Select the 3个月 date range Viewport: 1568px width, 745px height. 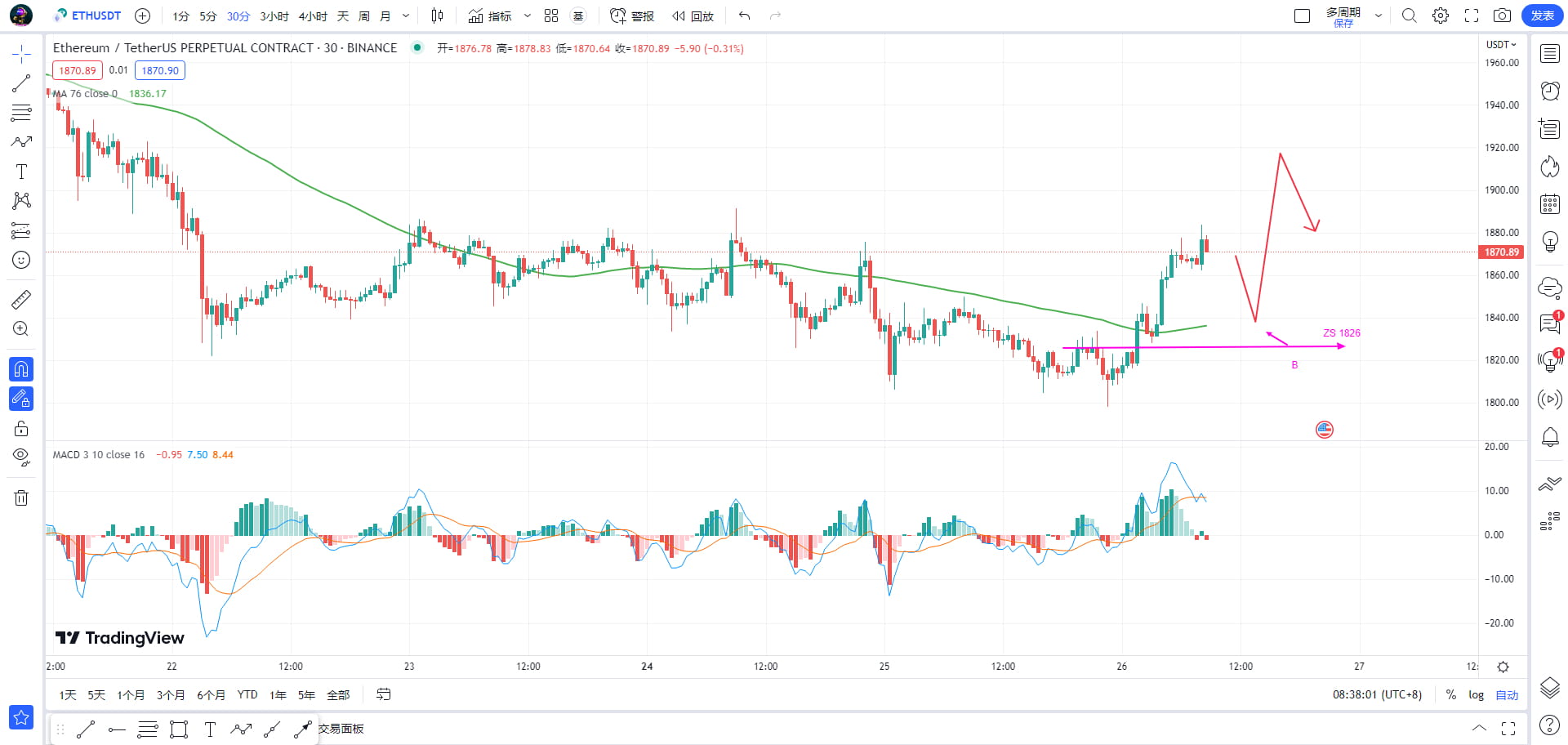pyautogui.click(x=171, y=695)
